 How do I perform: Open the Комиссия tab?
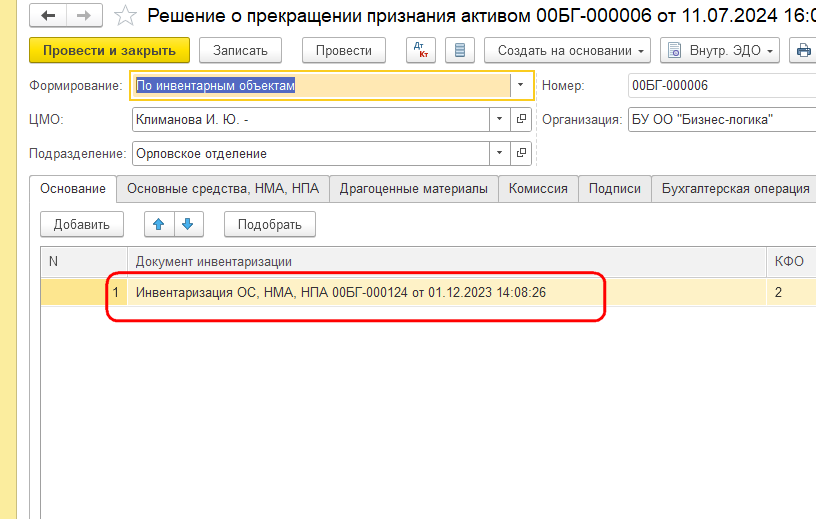[x=538, y=188]
